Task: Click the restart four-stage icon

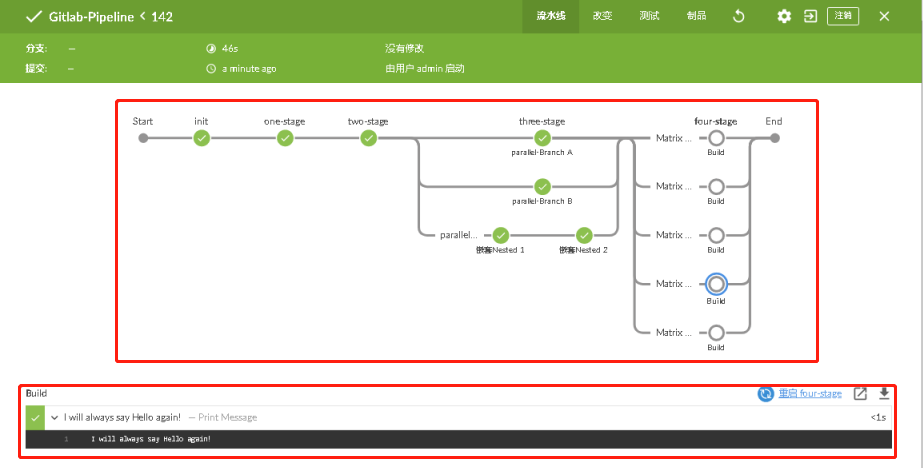Action: (765, 394)
